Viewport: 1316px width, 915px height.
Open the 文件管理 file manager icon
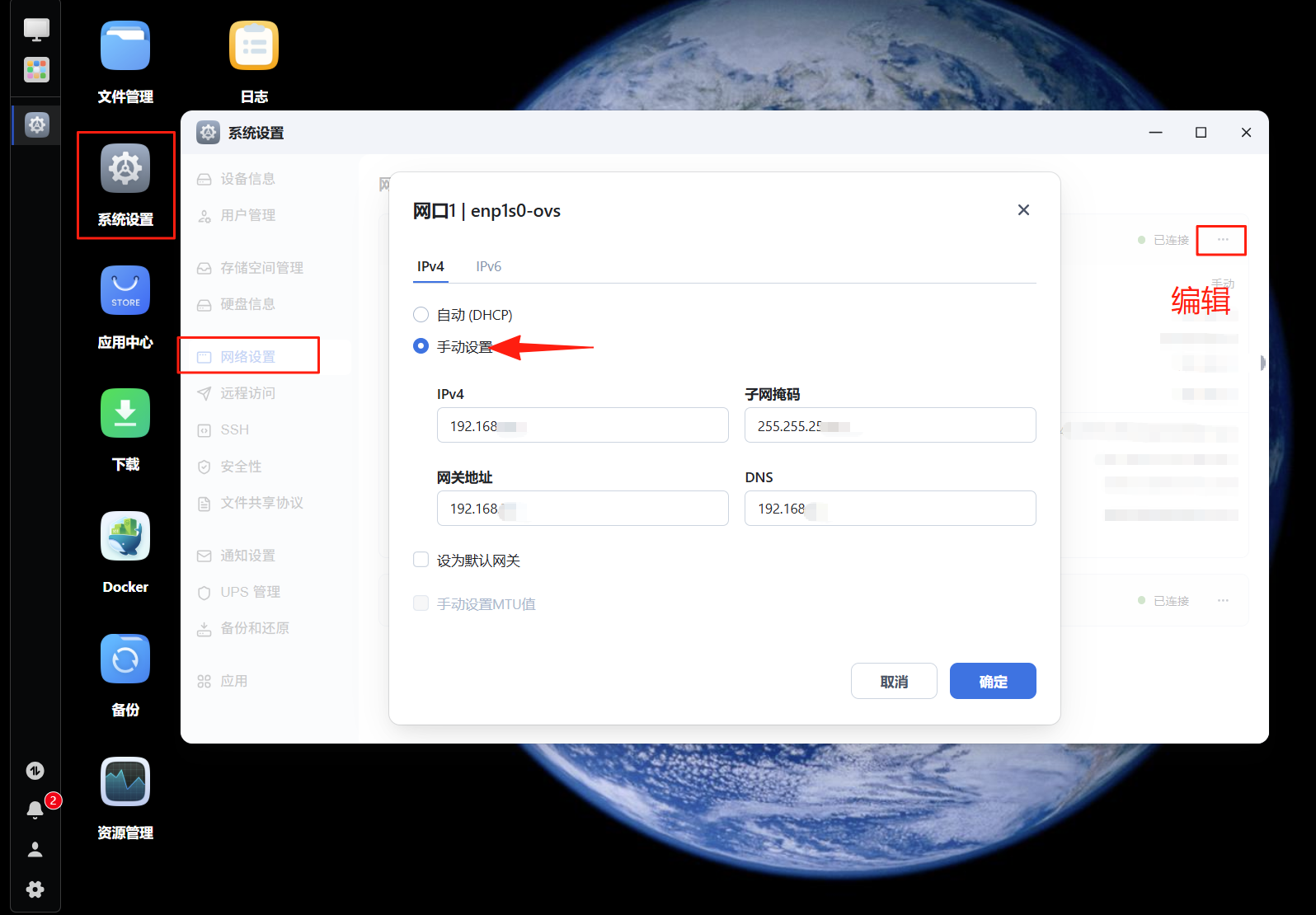click(125, 47)
